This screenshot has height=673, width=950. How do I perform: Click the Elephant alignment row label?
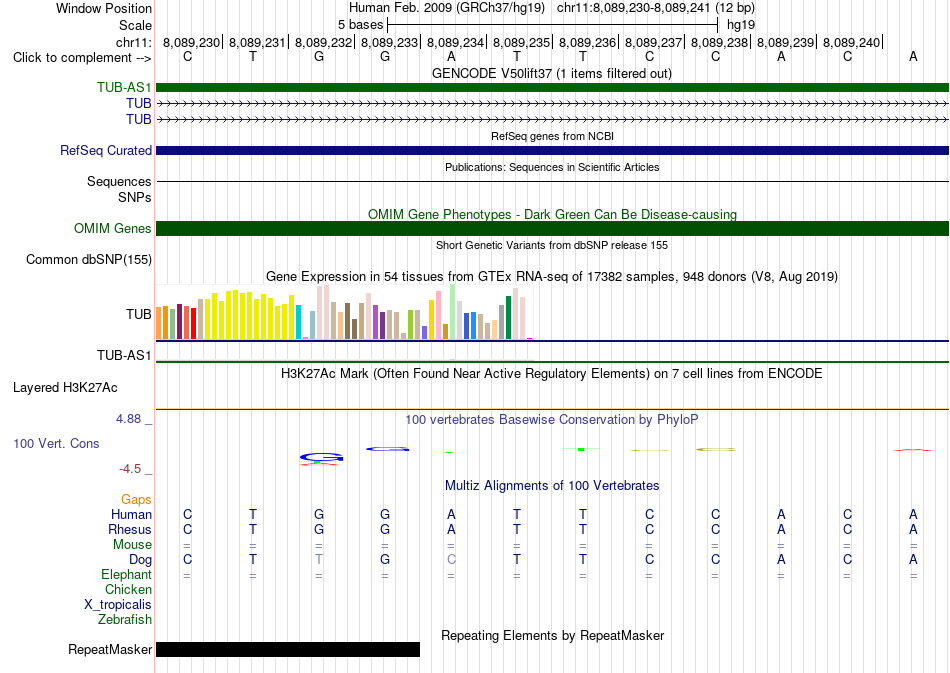point(126,574)
